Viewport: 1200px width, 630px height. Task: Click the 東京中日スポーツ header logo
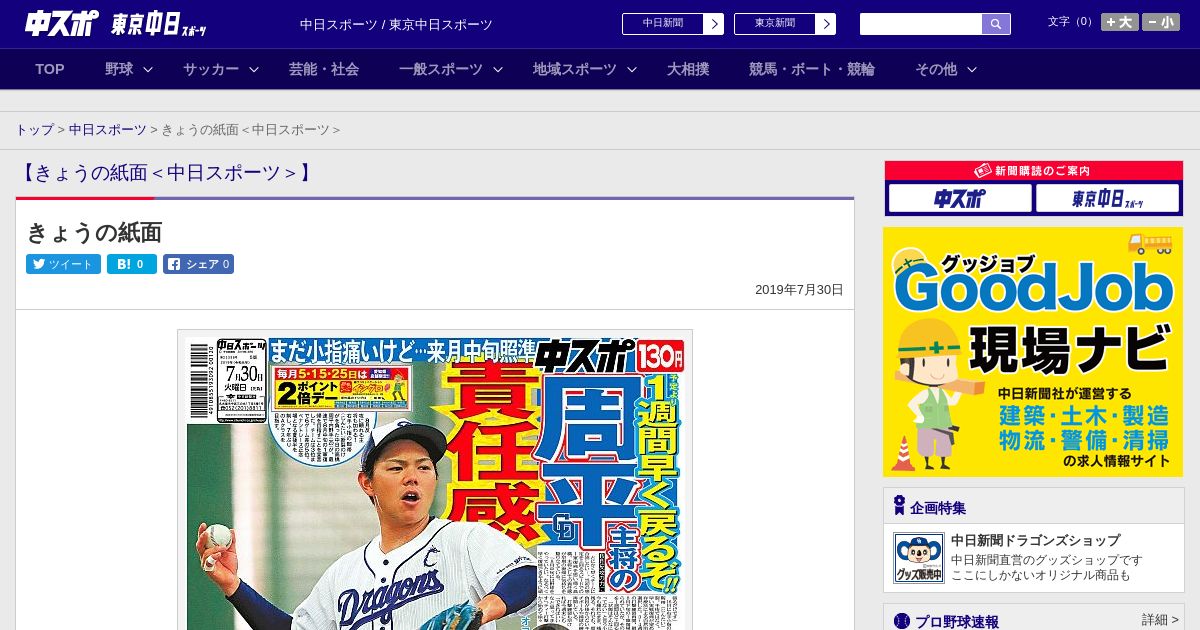coord(160,25)
